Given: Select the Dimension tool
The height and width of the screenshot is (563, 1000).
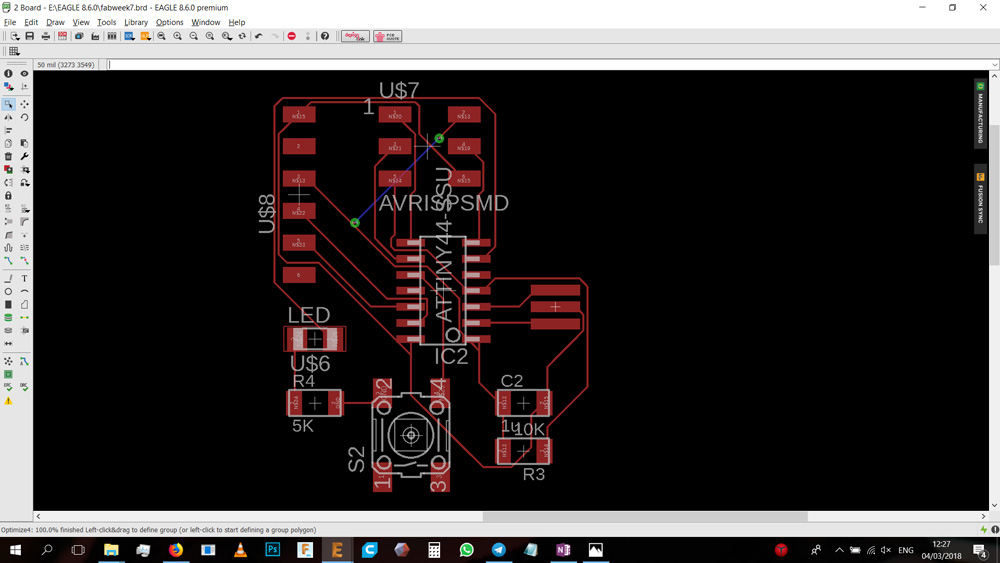Looking at the screenshot, I should coord(8,343).
